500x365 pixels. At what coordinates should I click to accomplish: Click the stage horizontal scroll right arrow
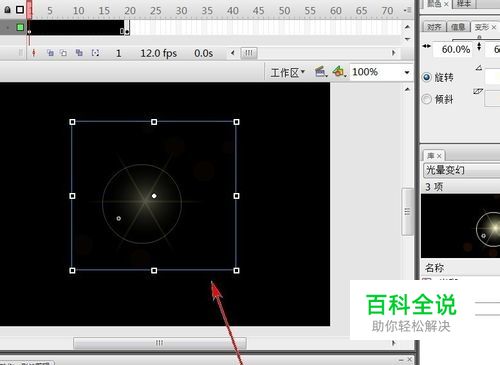394,343
